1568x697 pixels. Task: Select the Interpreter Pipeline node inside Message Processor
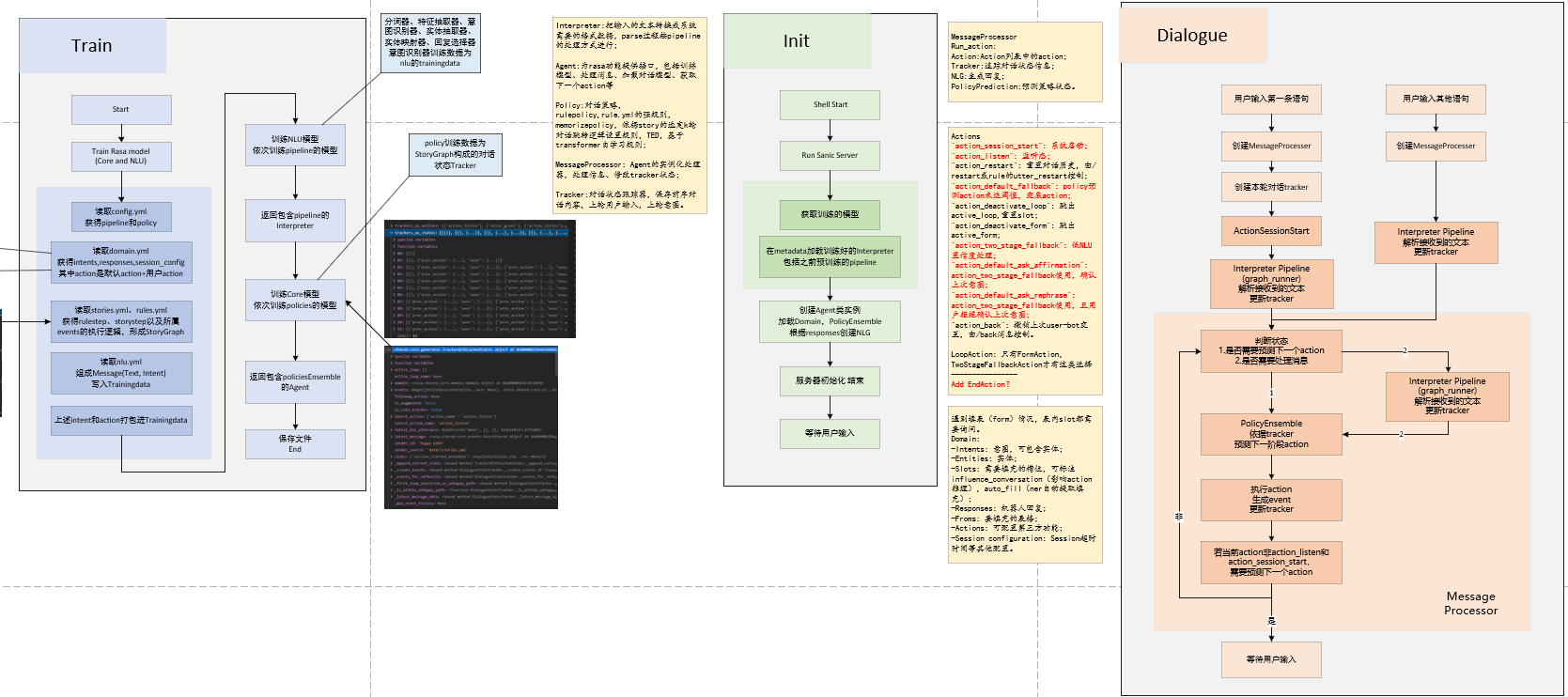tap(1448, 395)
